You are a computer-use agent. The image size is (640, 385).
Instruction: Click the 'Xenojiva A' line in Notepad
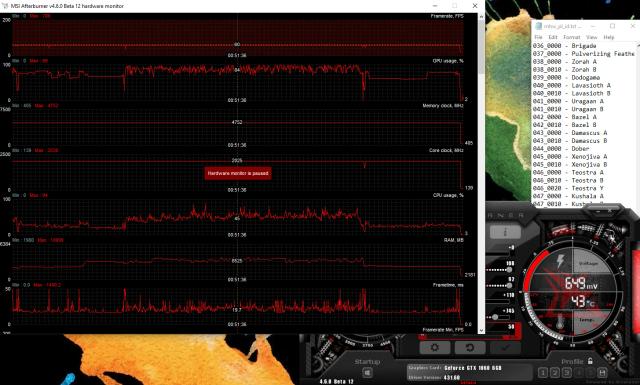click(x=570, y=156)
